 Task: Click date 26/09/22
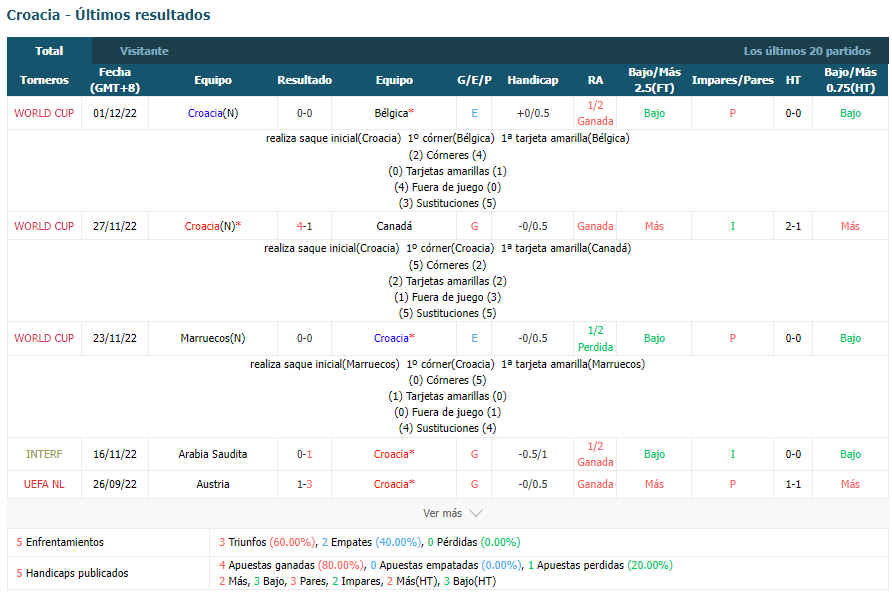tap(115, 484)
